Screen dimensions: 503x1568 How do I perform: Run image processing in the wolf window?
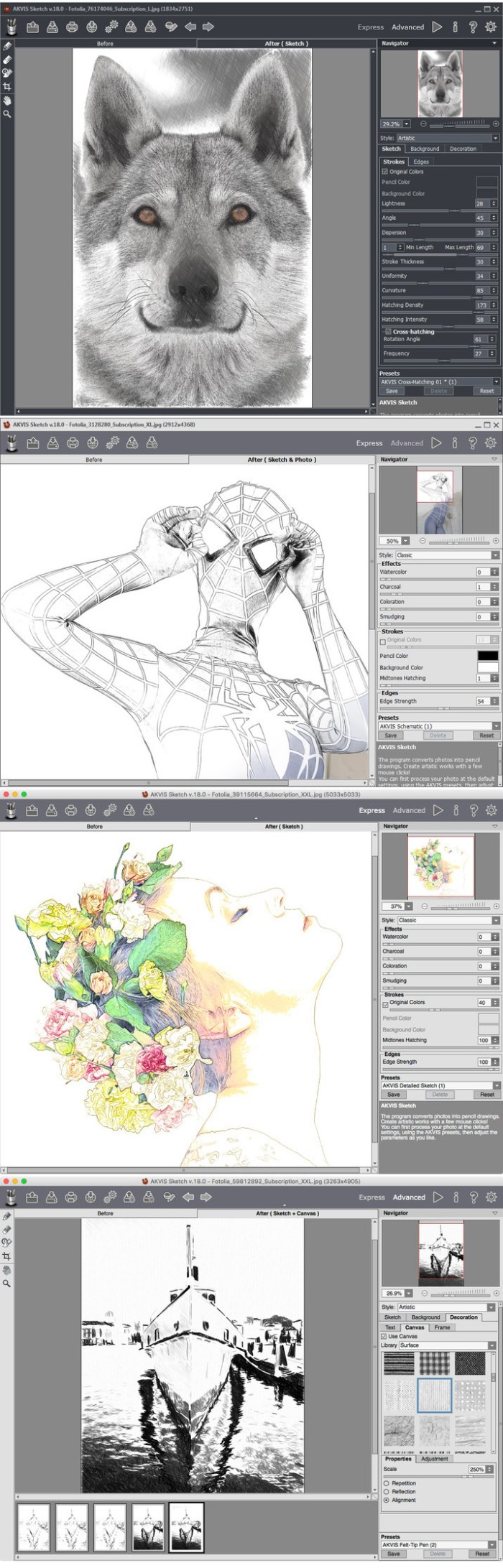pos(437,27)
